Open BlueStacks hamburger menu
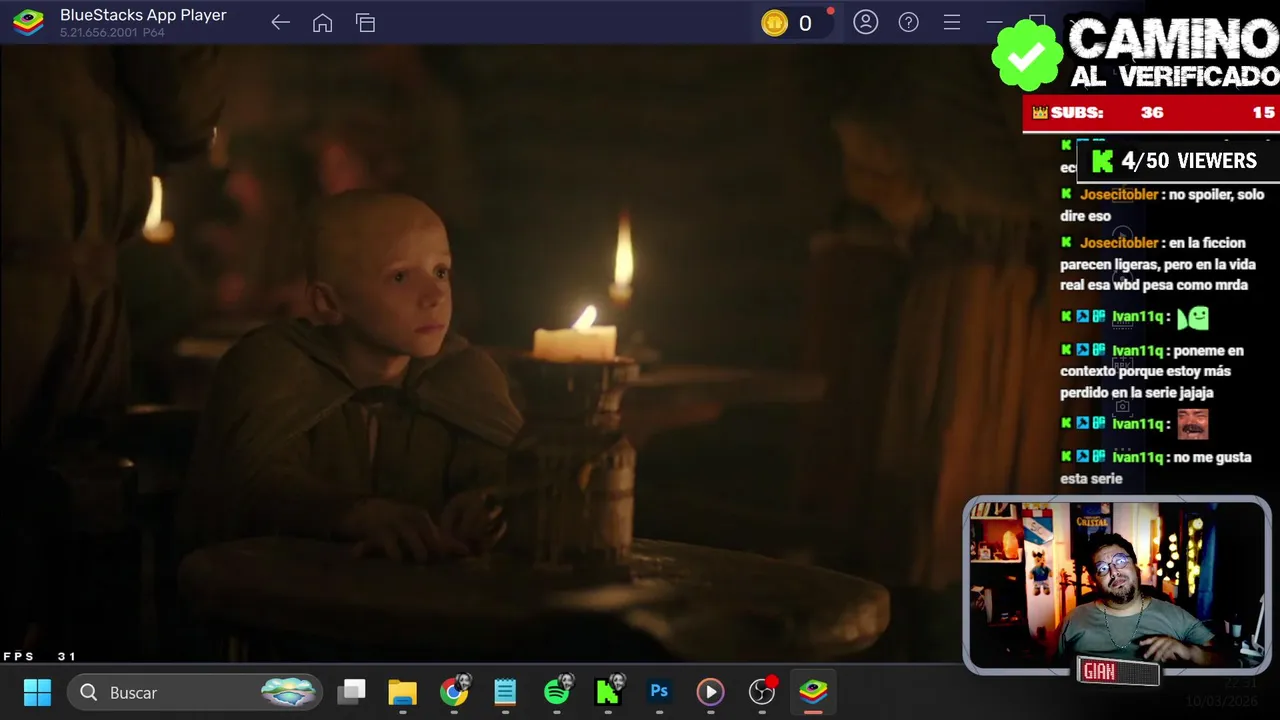The height and width of the screenshot is (720, 1280). tap(951, 22)
